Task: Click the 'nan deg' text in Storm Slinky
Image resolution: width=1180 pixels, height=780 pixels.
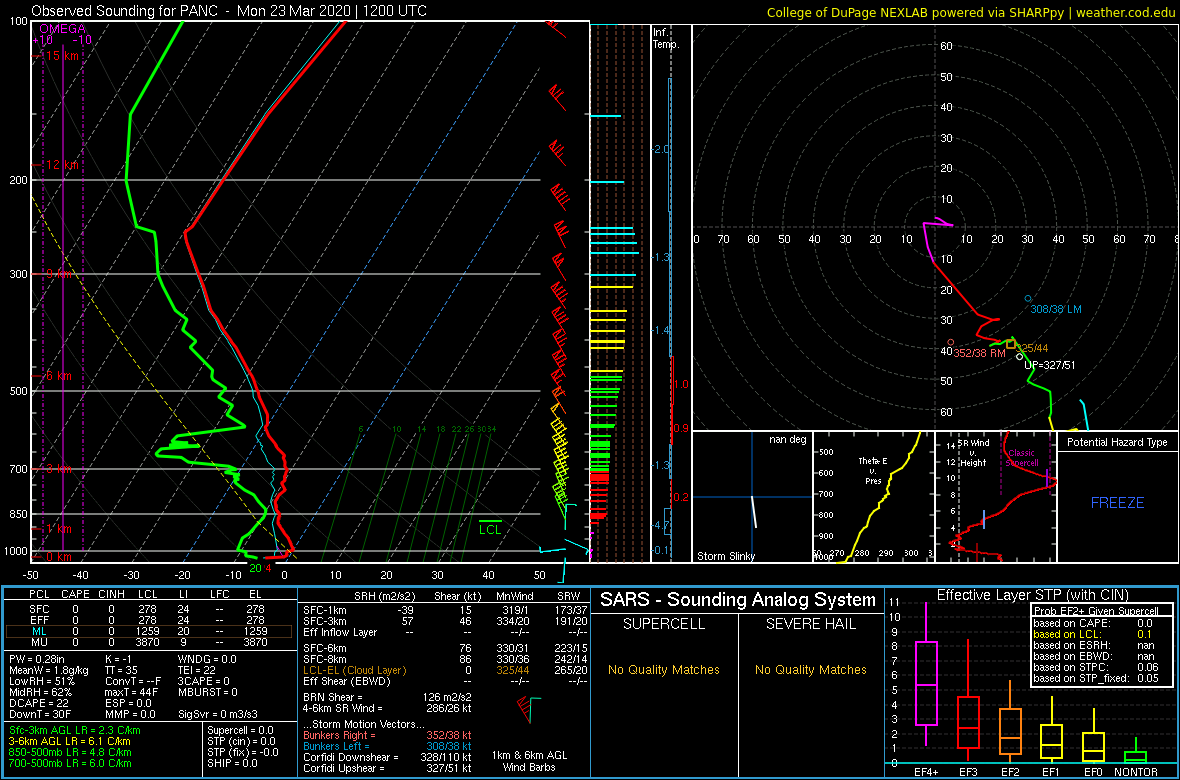Action: coord(786,440)
